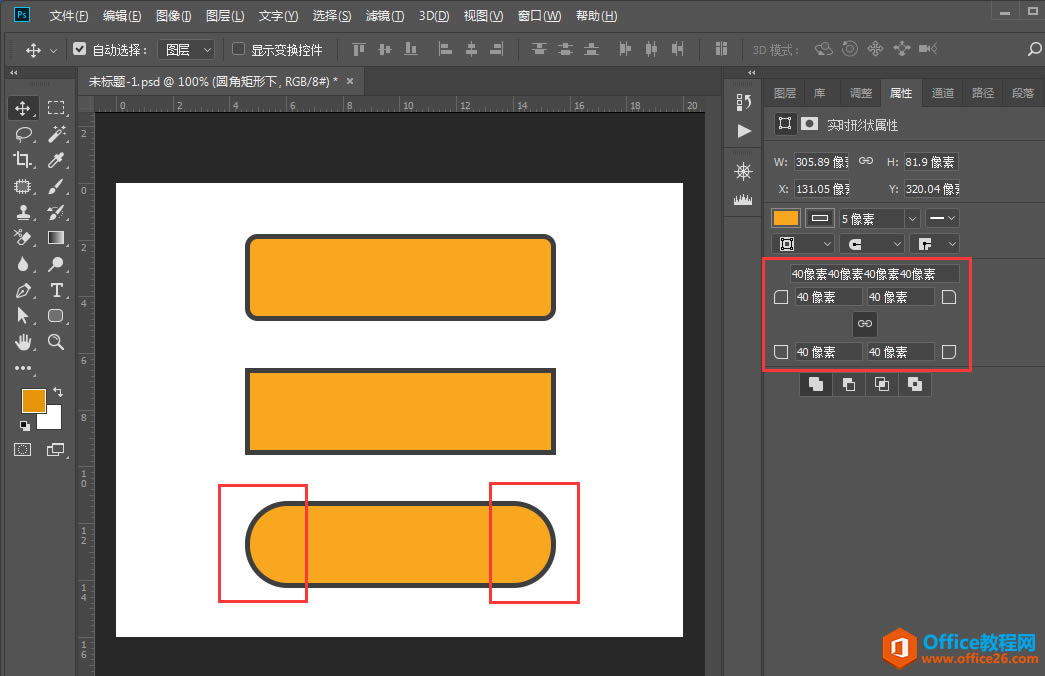
Task: Select the Eyedropper tool
Action: tap(56, 160)
